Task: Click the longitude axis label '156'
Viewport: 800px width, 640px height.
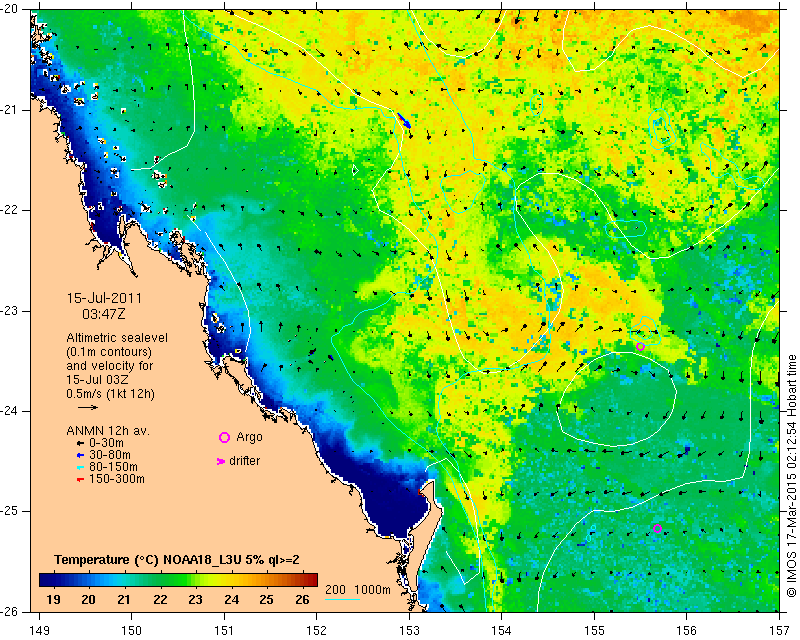Action: point(686,631)
